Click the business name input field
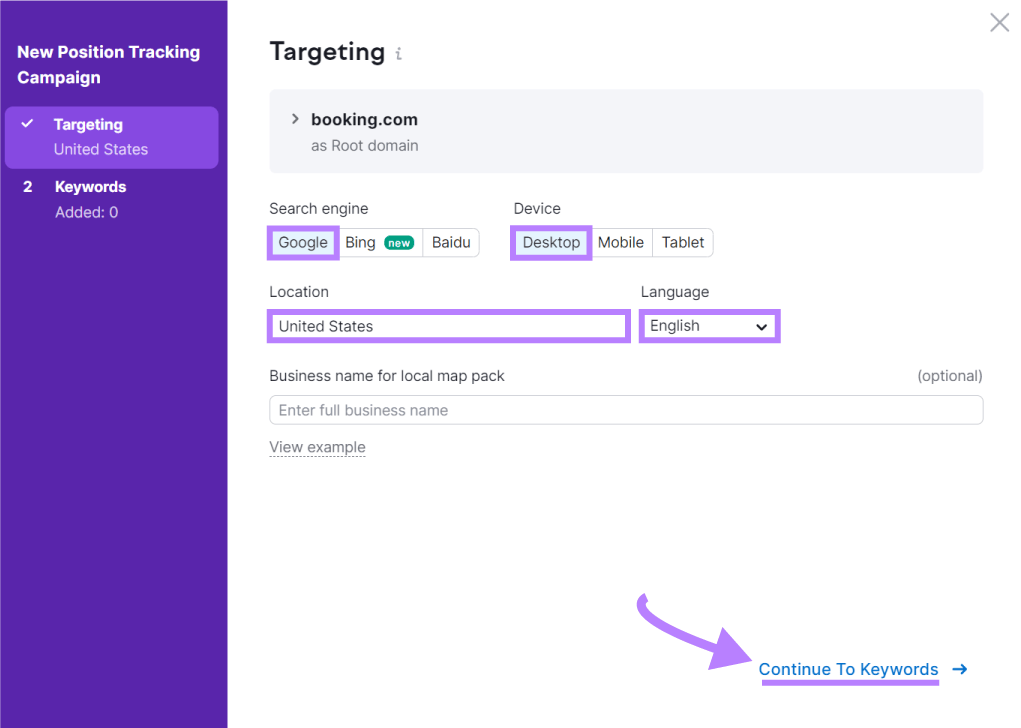 (x=625, y=410)
